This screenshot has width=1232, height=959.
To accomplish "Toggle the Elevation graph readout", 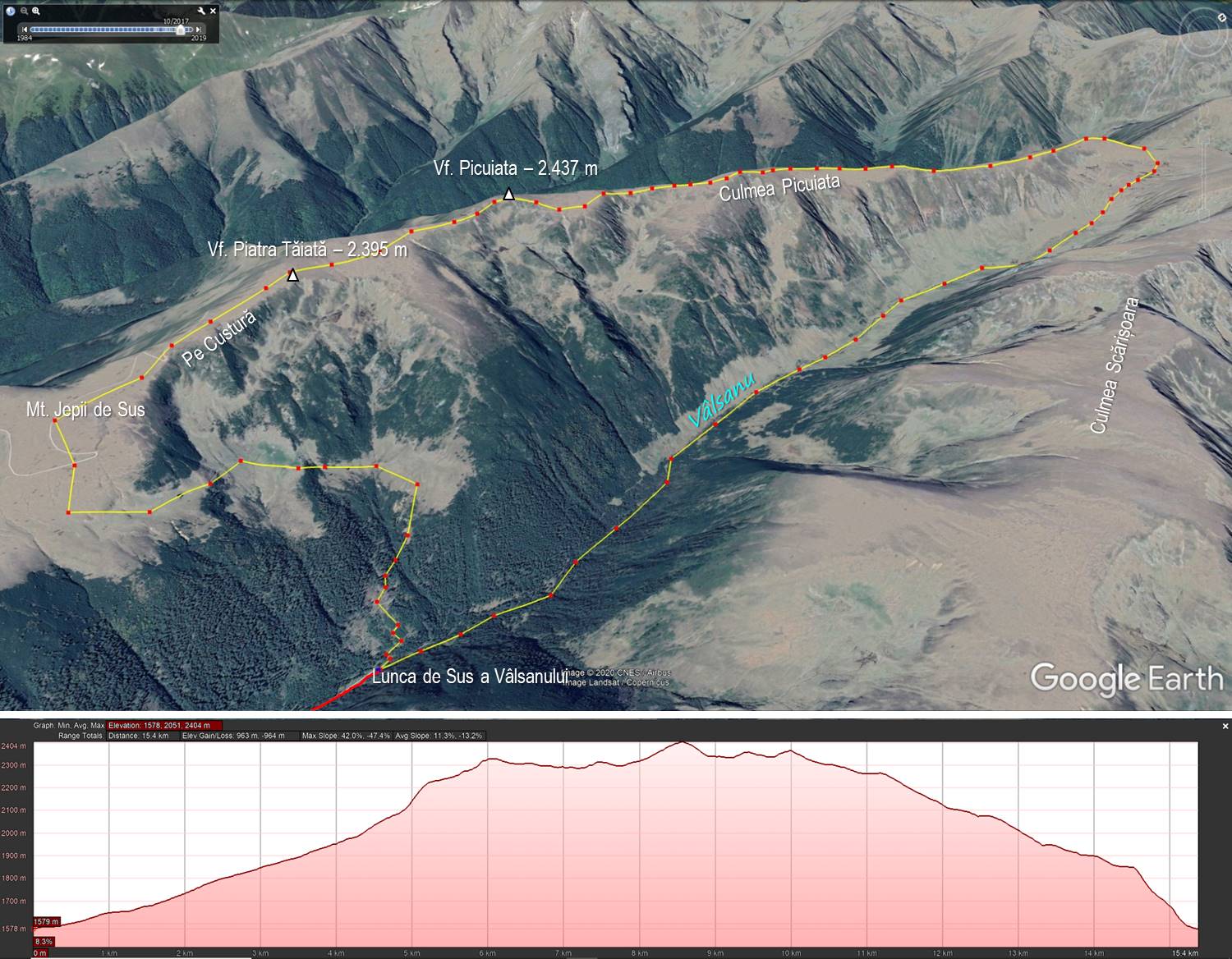I will tap(164, 726).
